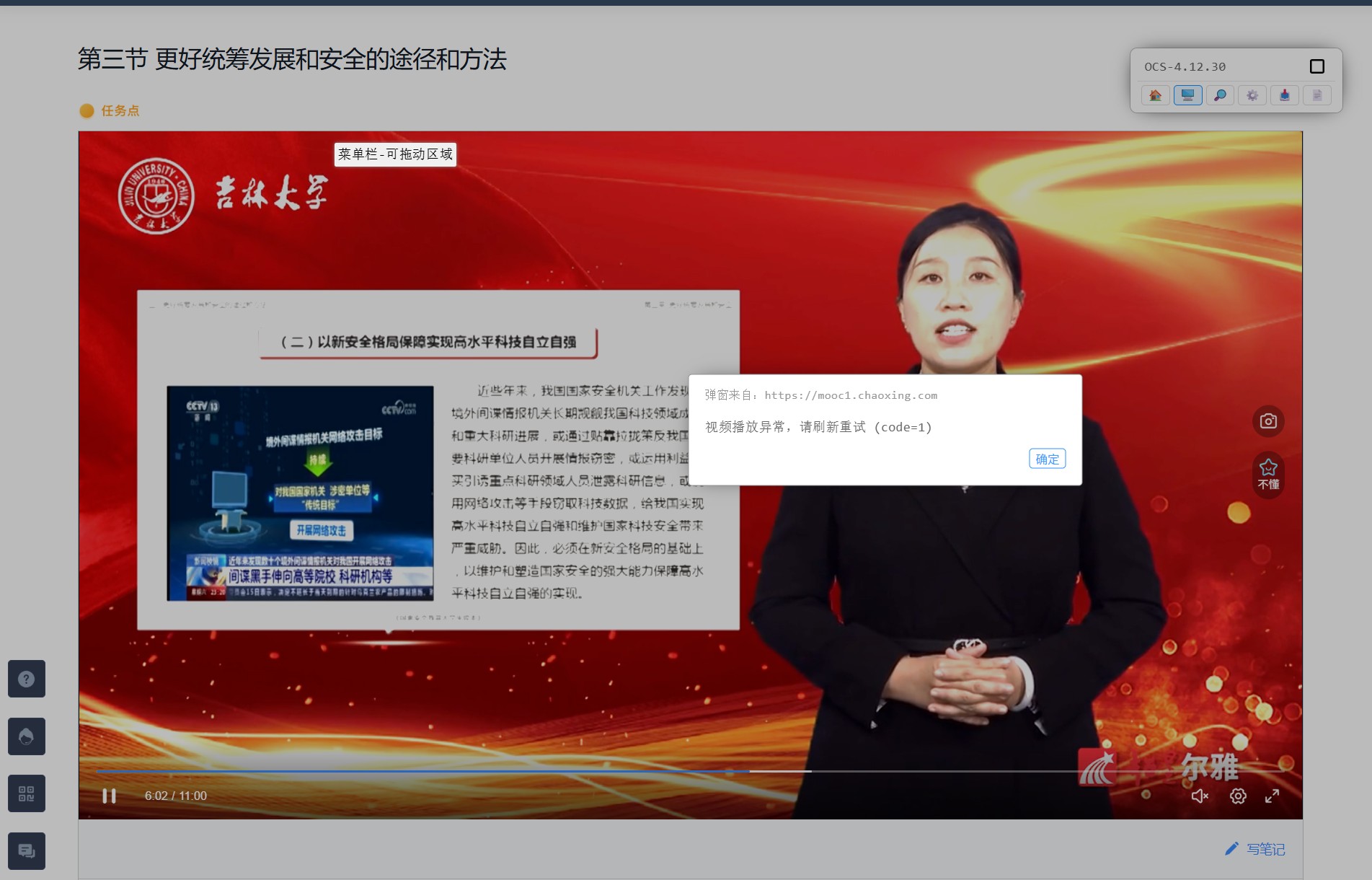
Task: Open the OCS settings gear icon
Action: [1252, 94]
